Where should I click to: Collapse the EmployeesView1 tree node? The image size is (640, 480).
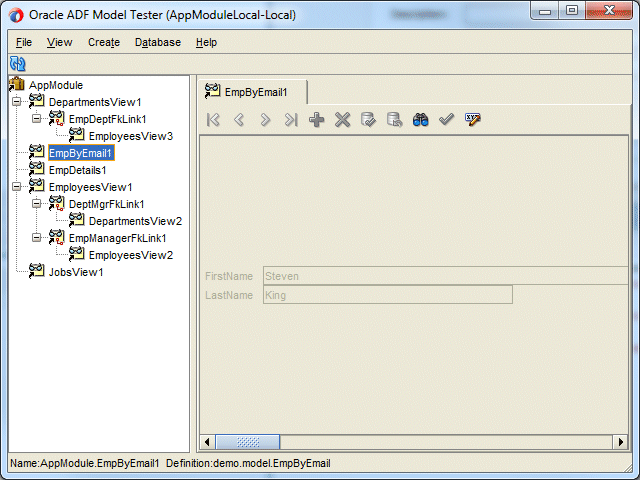click(x=16, y=187)
